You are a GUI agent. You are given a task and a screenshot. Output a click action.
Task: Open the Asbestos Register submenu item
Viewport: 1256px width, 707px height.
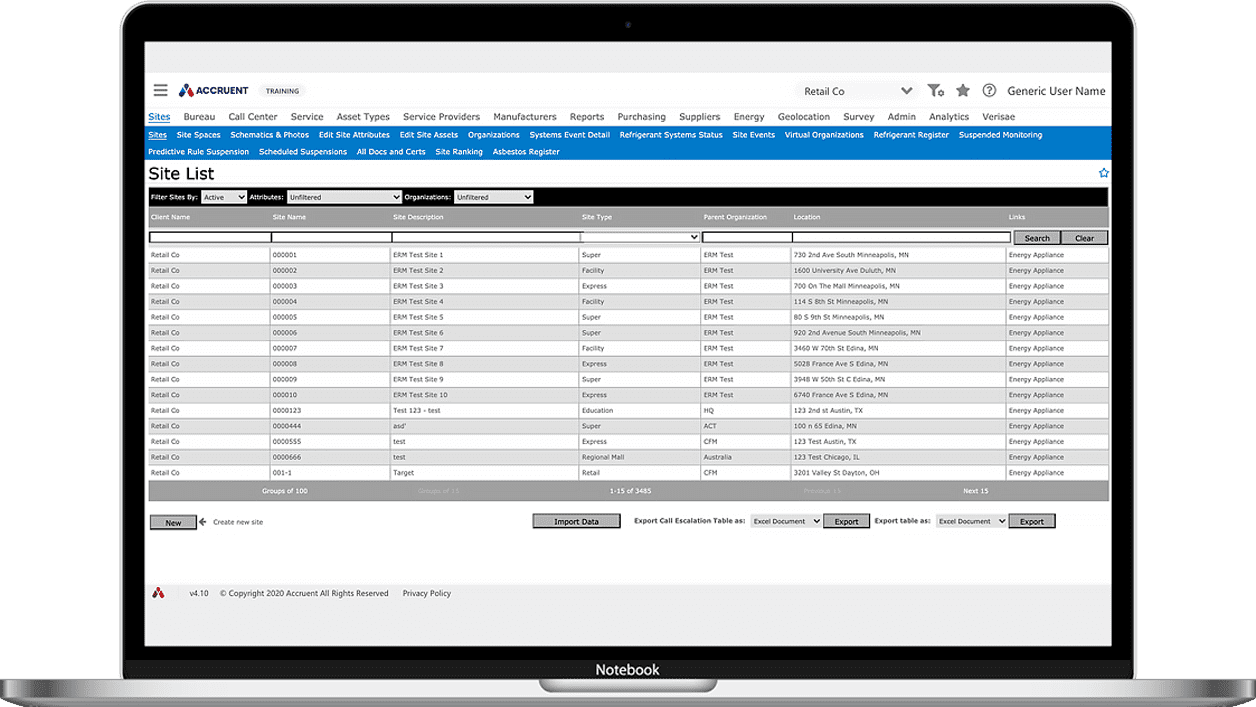tap(526, 152)
